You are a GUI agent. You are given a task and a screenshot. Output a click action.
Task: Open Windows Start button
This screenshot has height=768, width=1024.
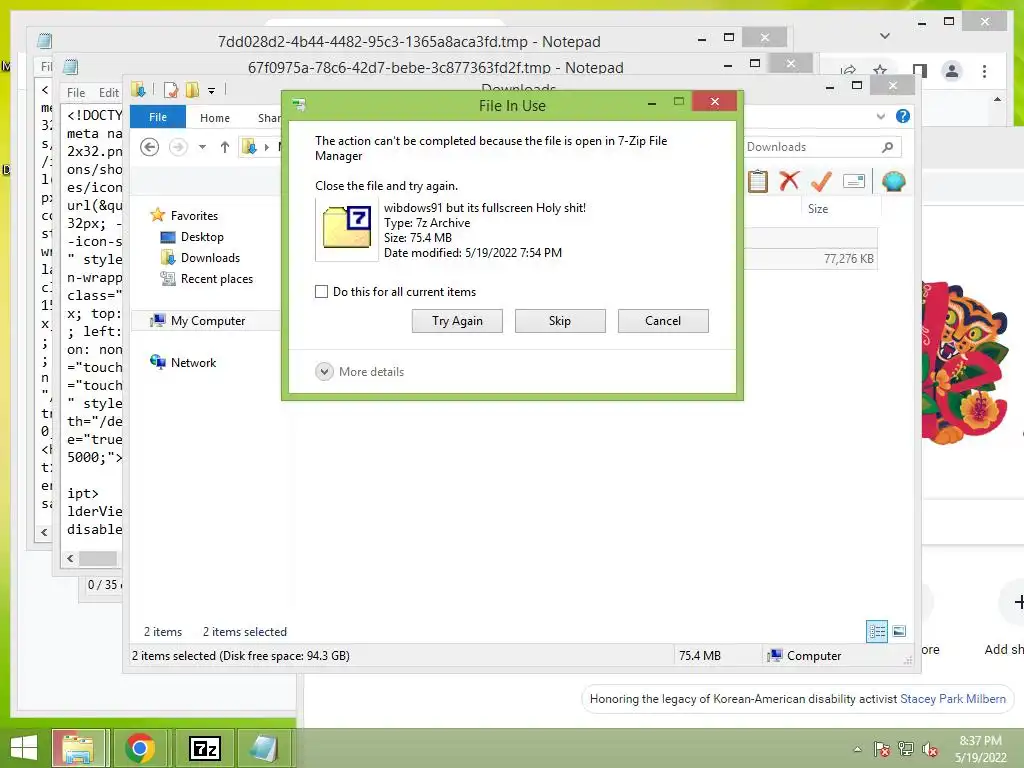click(x=24, y=748)
